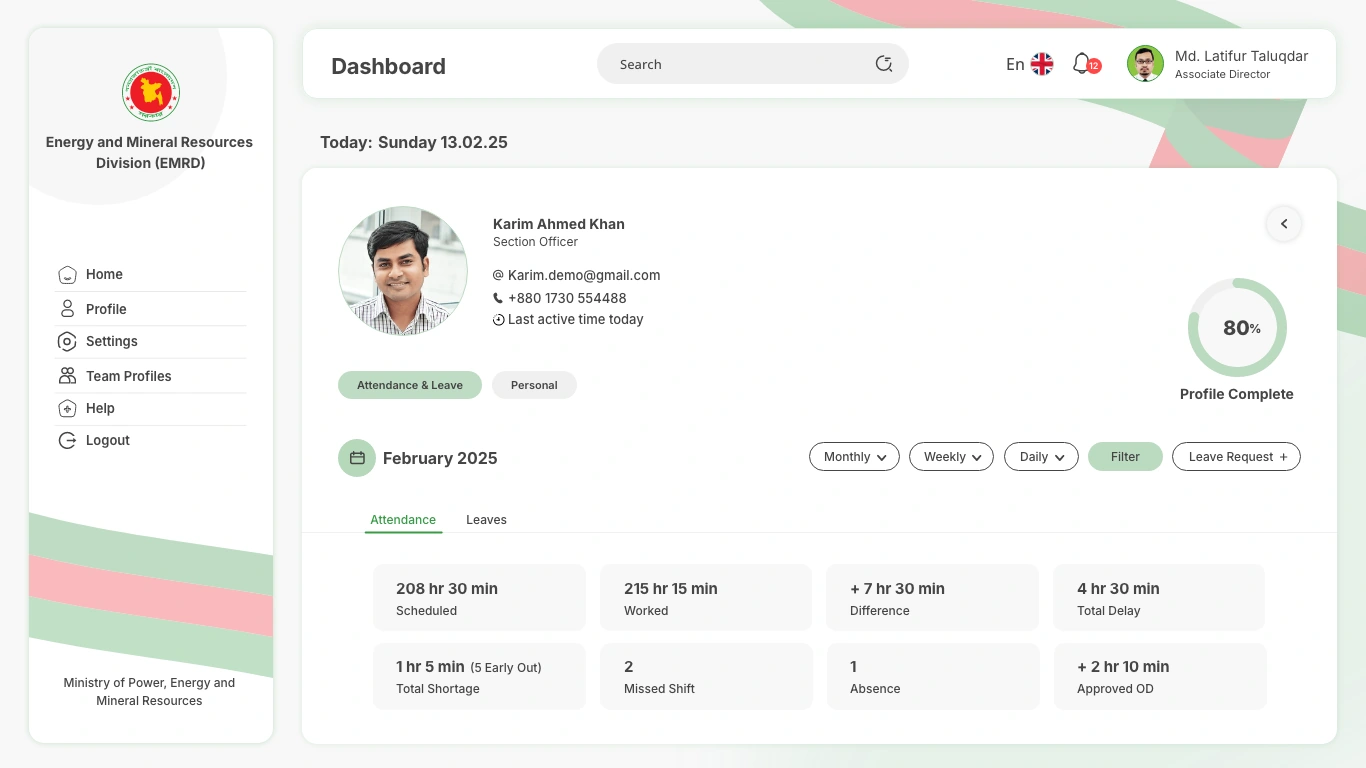The height and width of the screenshot is (768, 1366).
Task: Click the Filter button
Action: [1125, 457]
